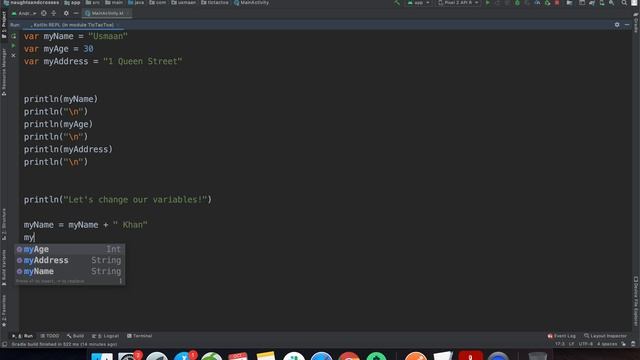Open the Build tool window

[76, 336]
